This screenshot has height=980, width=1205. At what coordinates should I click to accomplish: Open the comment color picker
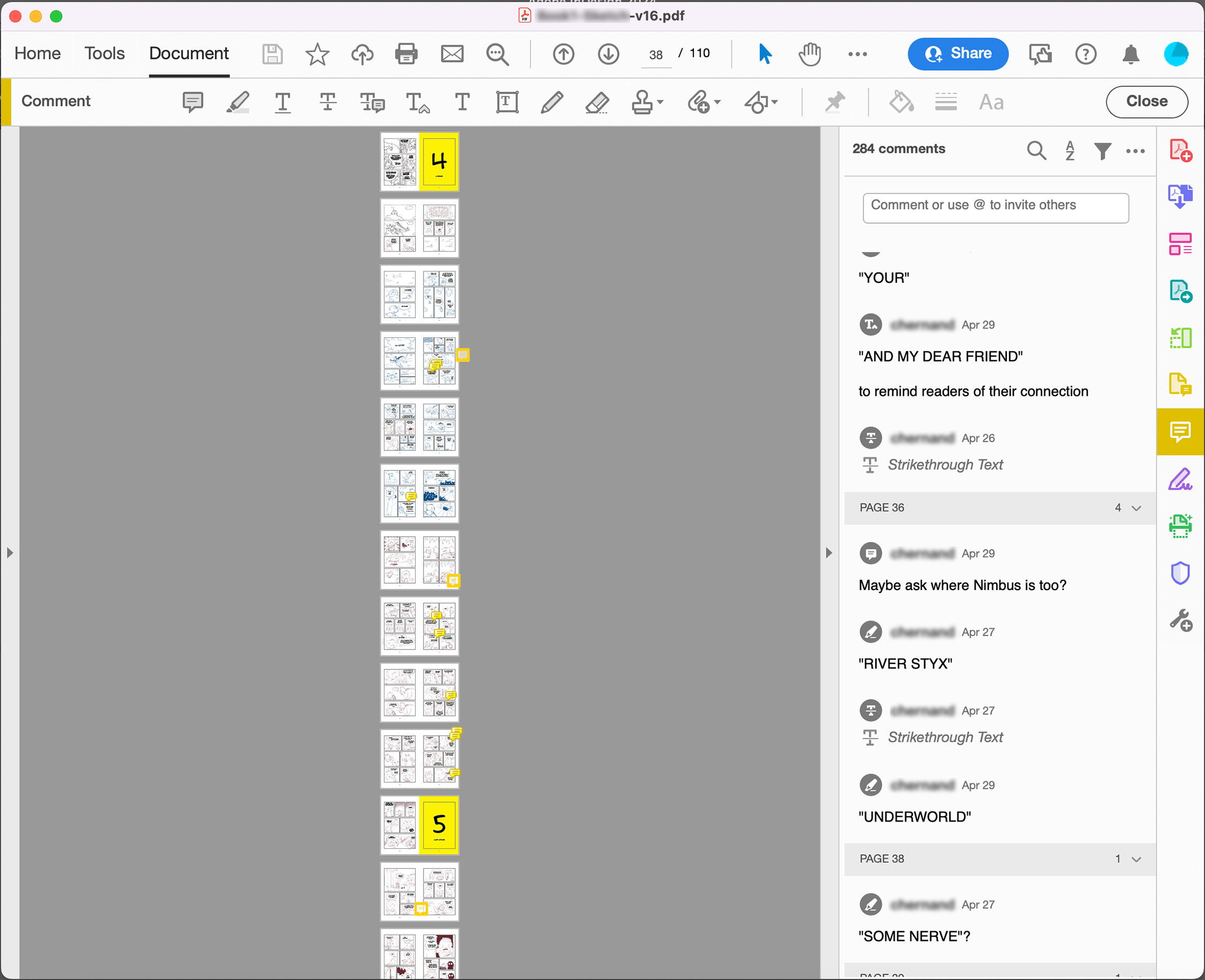[x=901, y=102]
